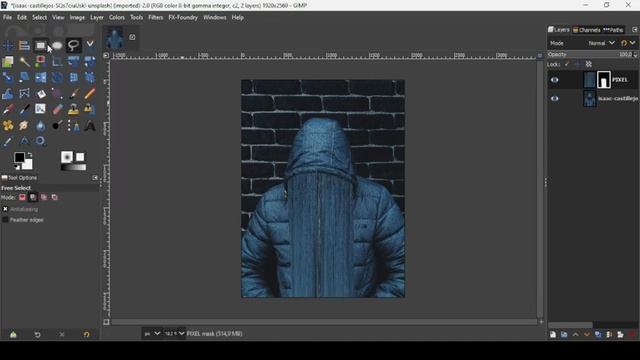Select the Dodge/Burn tool
This screenshot has width=640, height=360.
point(57,125)
